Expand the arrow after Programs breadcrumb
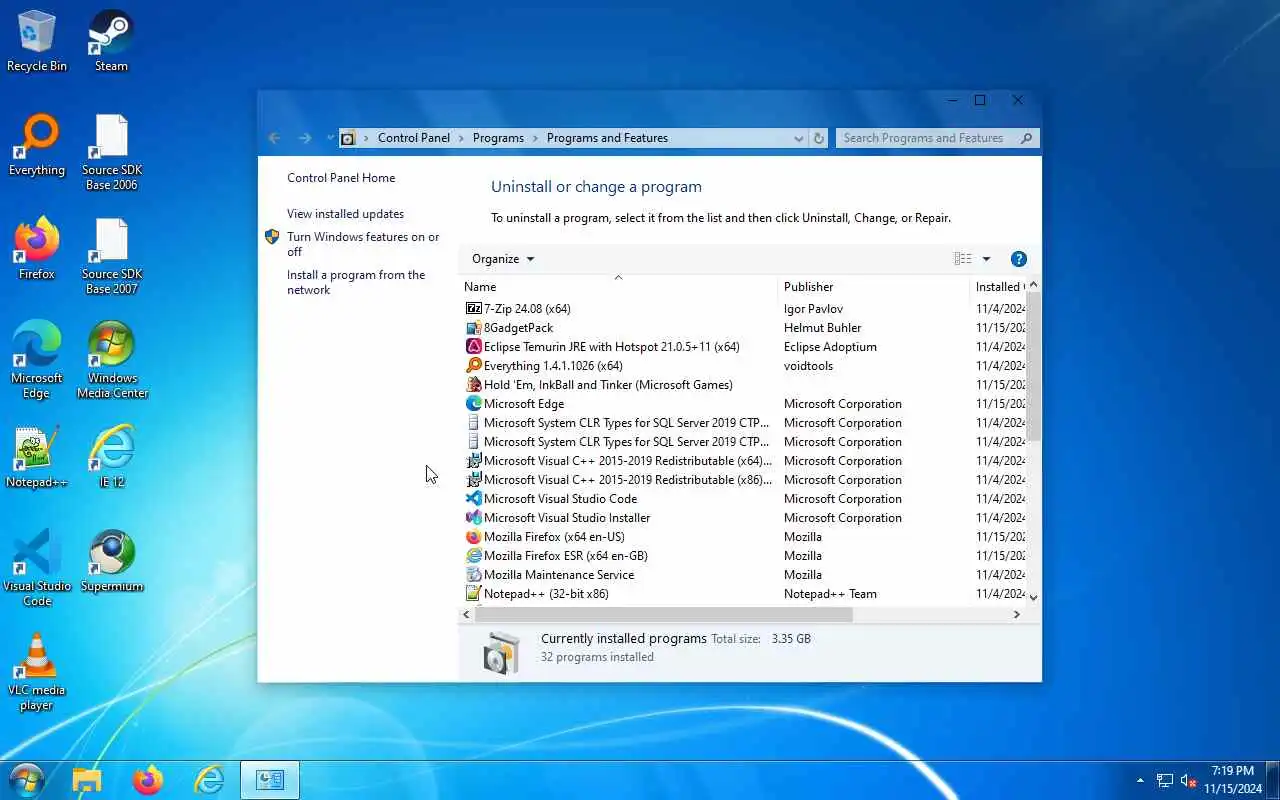This screenshot has width=1280, height=800. 535,138
